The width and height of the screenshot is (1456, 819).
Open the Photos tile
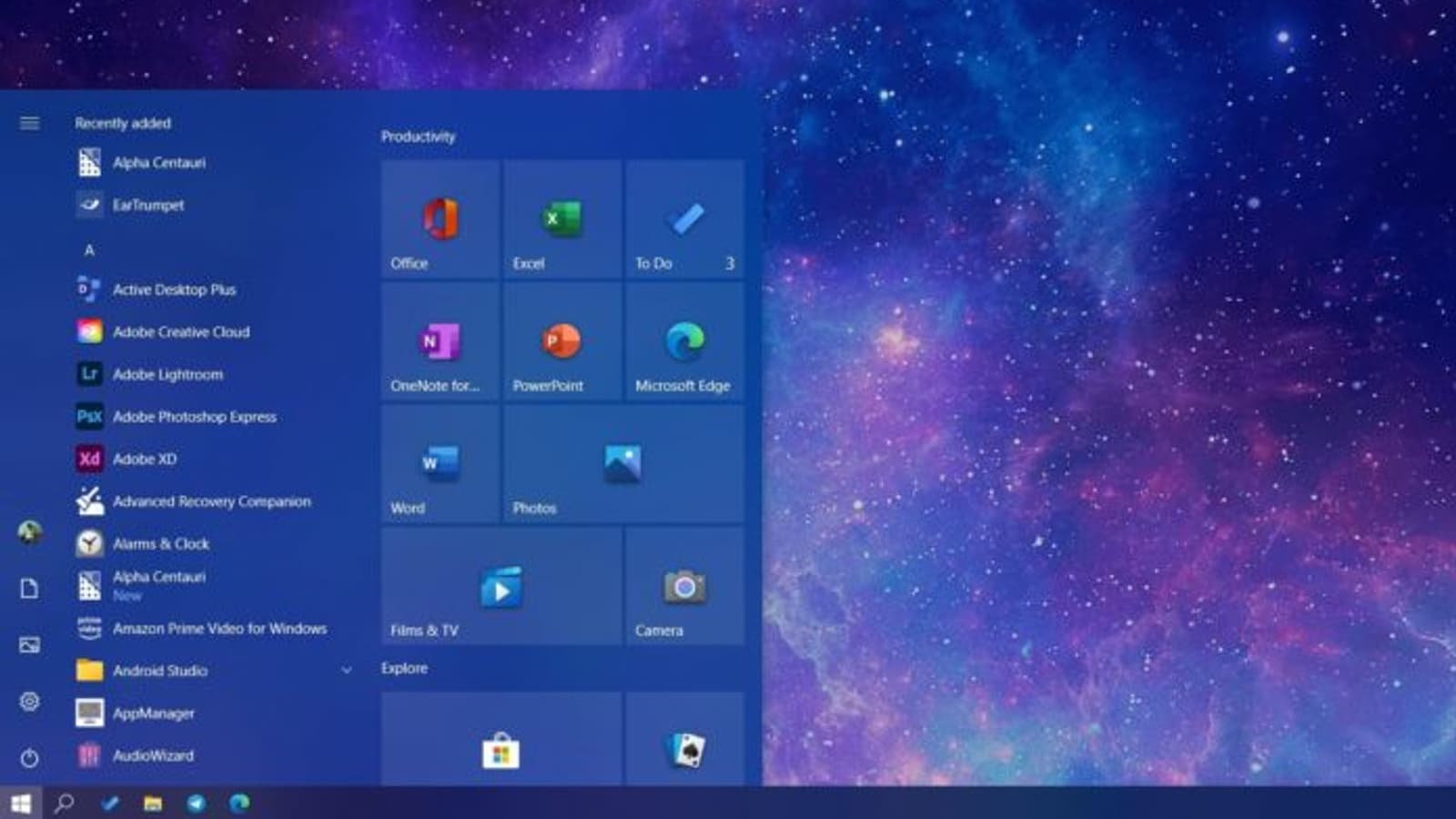(x=623, y=463)
